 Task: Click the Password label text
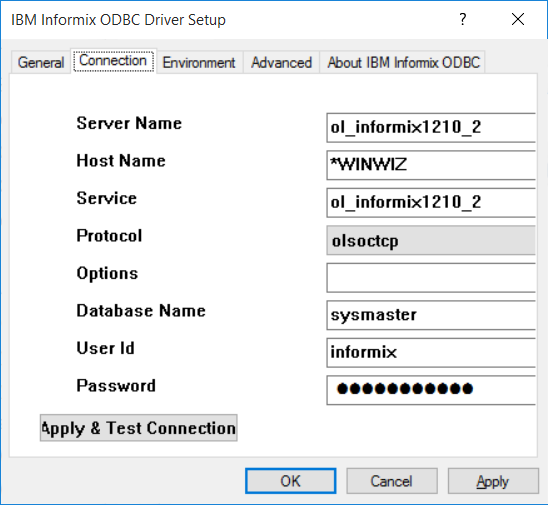[x=116, y=386]
